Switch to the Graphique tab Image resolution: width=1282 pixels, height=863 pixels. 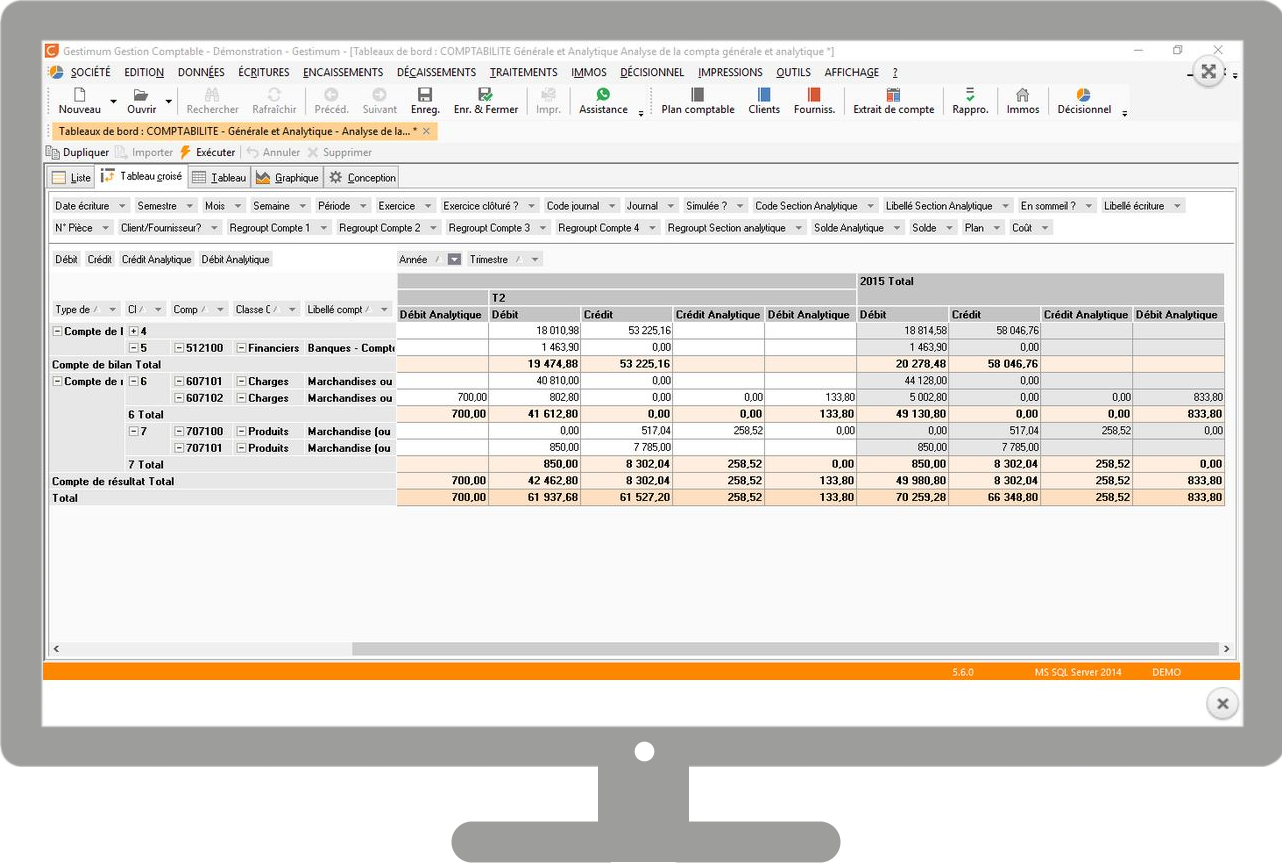(287, 176)
